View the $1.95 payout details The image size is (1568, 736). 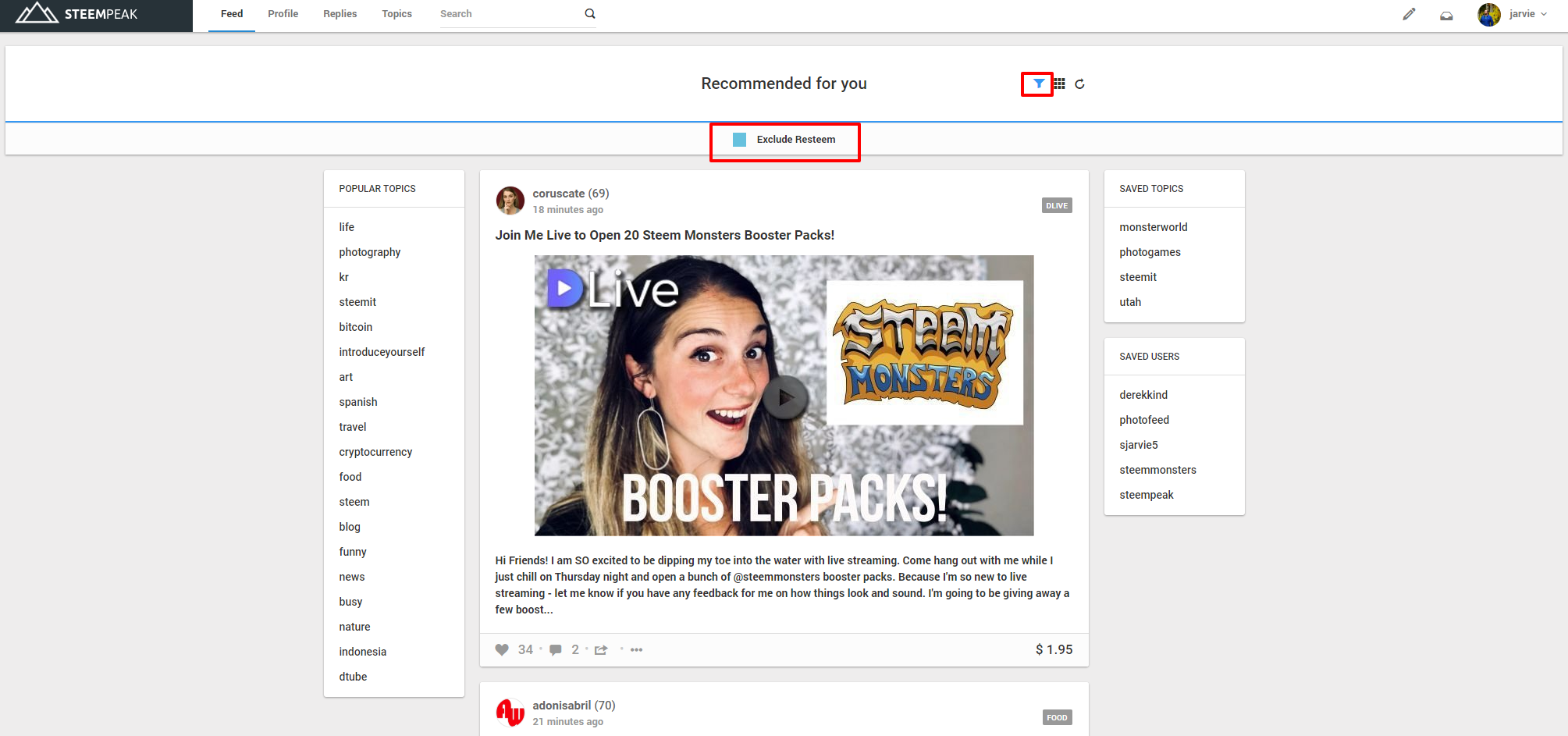(1054, 649)
